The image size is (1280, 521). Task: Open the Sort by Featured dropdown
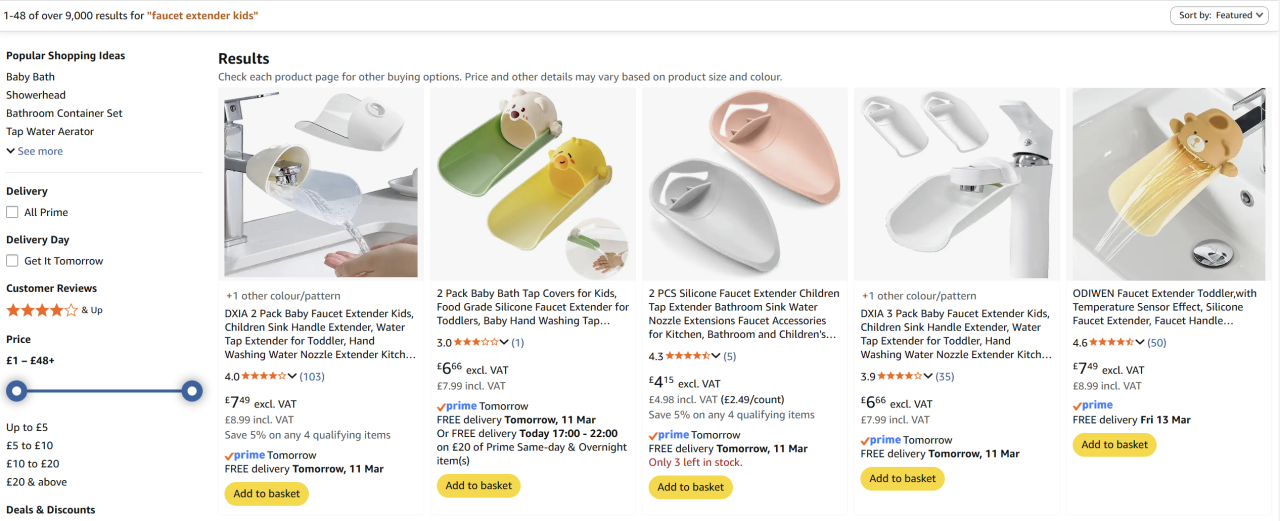(x=1221, y=15)
